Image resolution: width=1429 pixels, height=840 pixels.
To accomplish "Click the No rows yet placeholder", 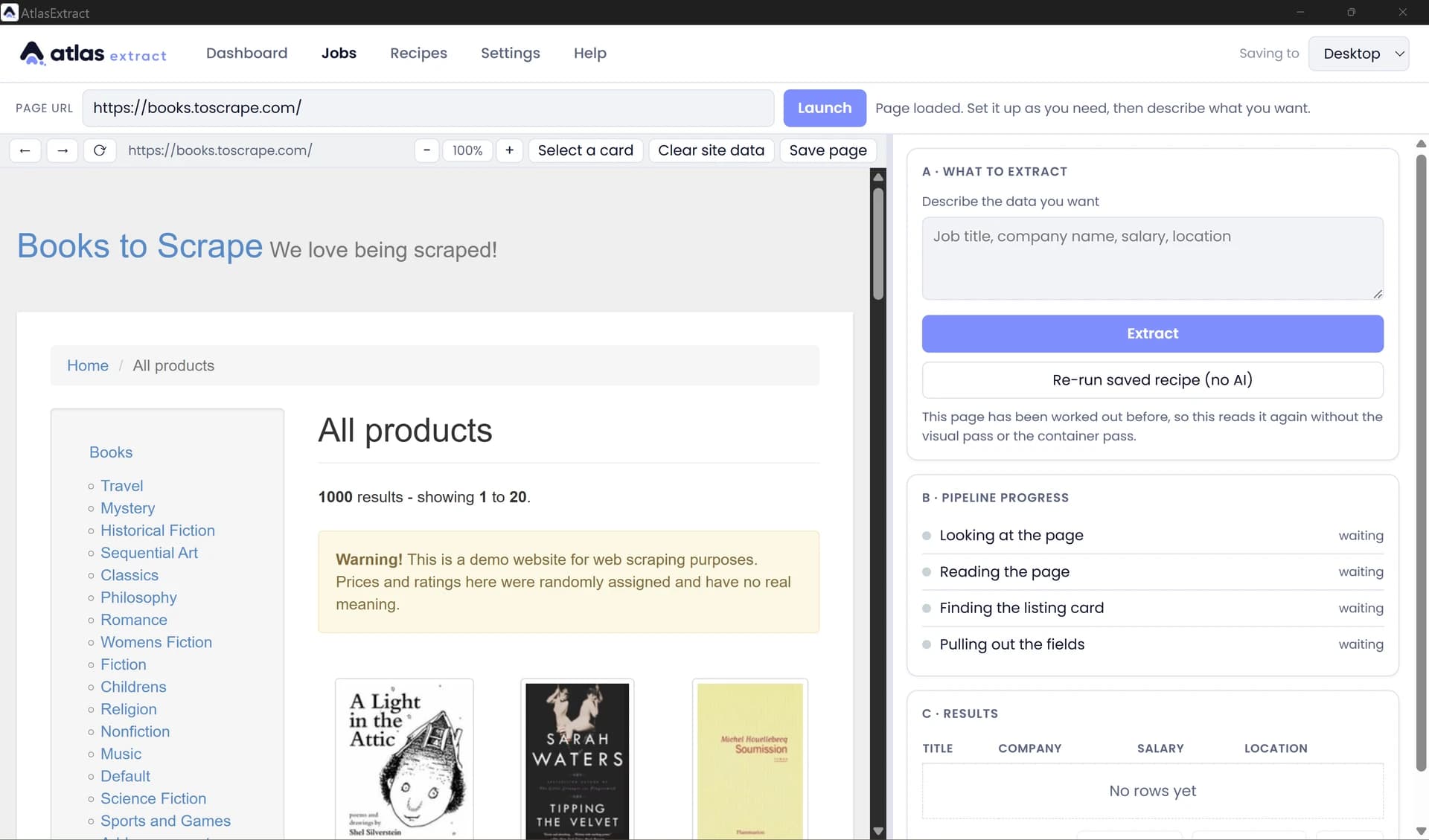I will pos(1152,791).
